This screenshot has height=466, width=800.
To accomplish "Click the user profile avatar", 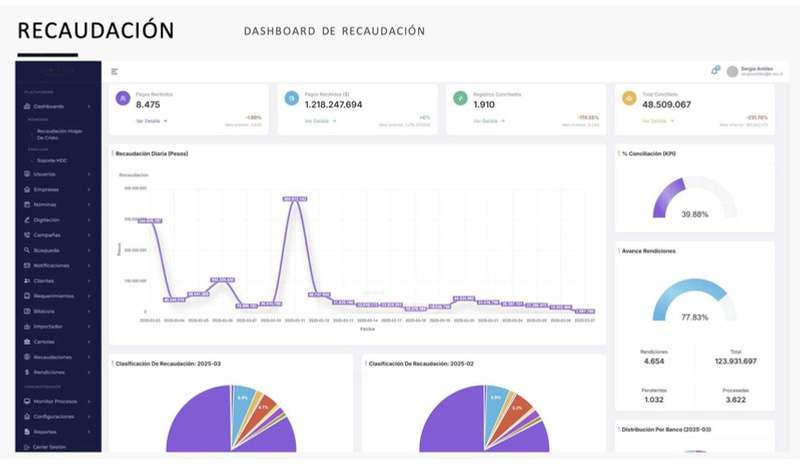I will 732,71.
